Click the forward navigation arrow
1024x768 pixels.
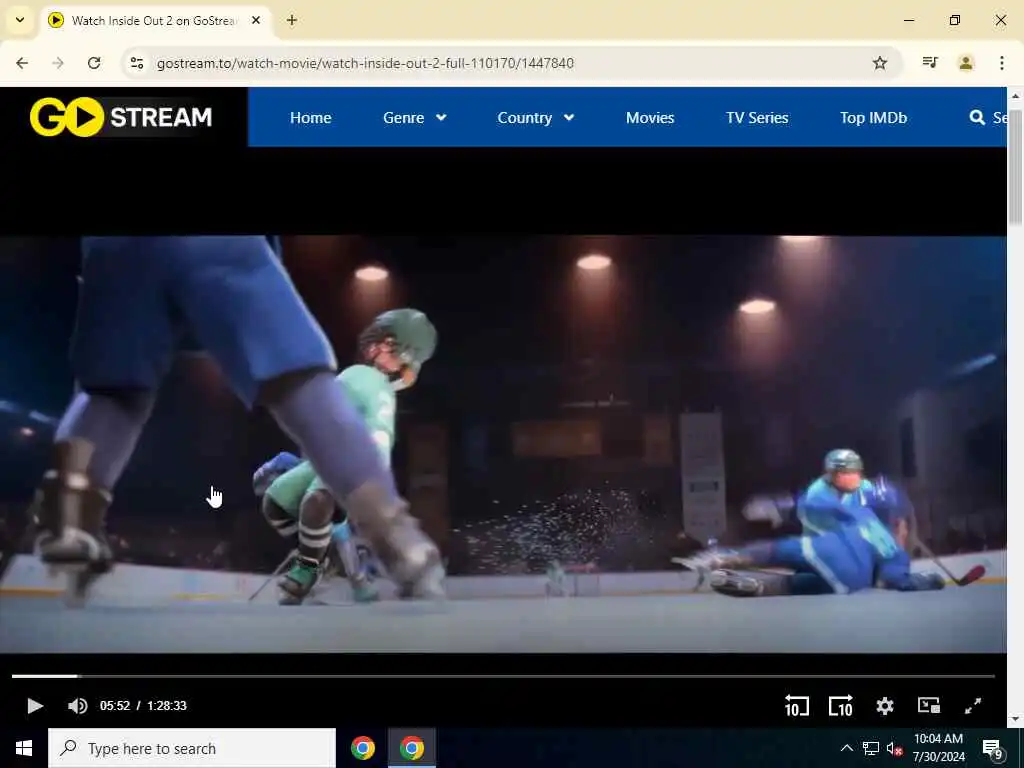58,63
